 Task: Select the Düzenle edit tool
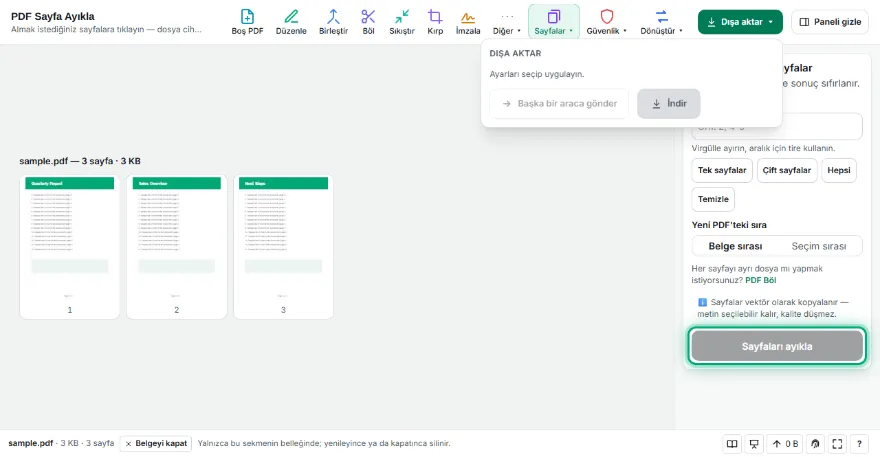pyautogui.click(x=291, y=22)
